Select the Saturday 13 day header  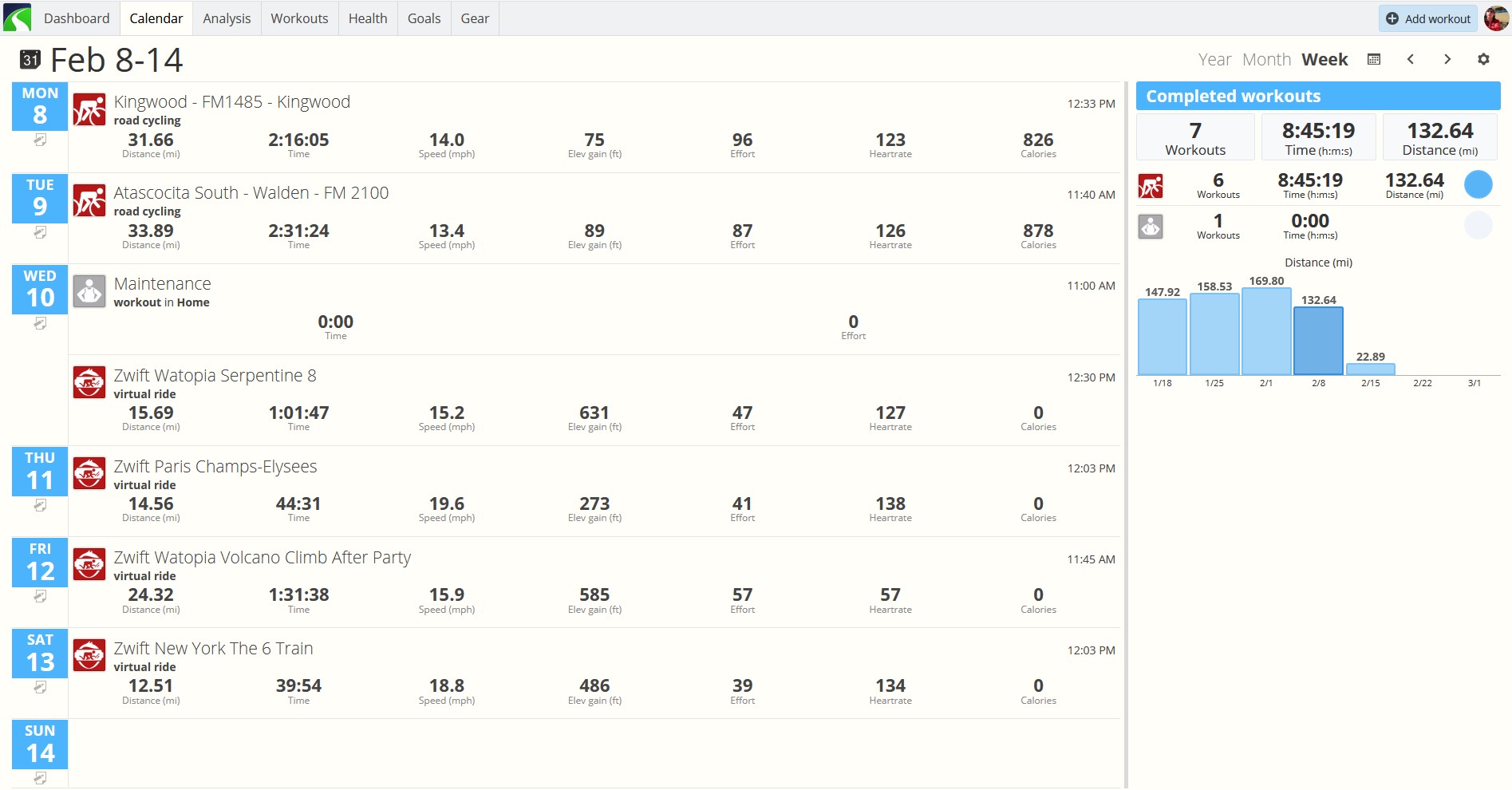40,653
